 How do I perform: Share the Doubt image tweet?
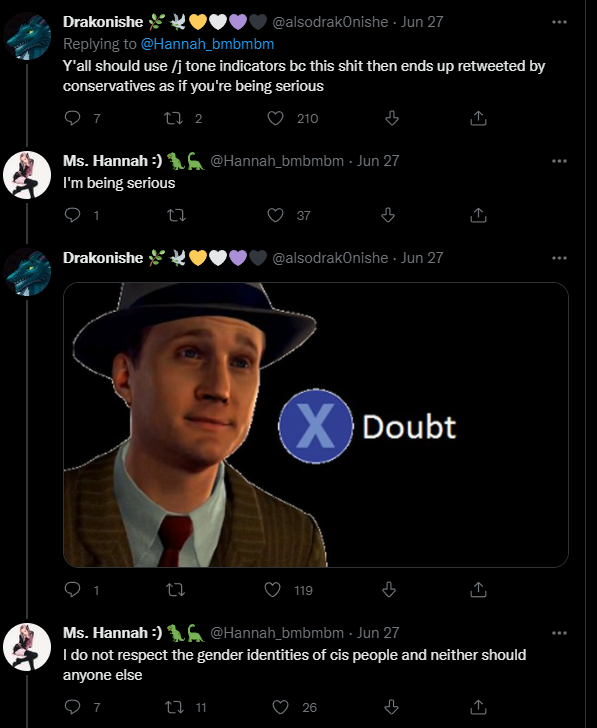[478, 590]
